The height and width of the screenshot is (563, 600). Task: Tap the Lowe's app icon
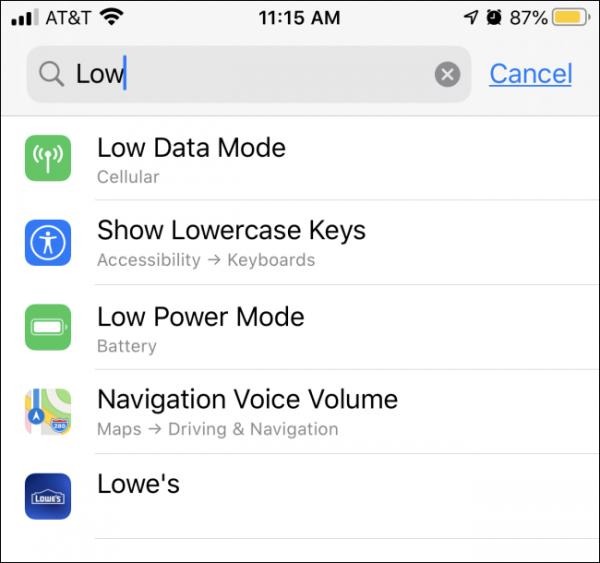pyautogui.click(x=48, y=496)
